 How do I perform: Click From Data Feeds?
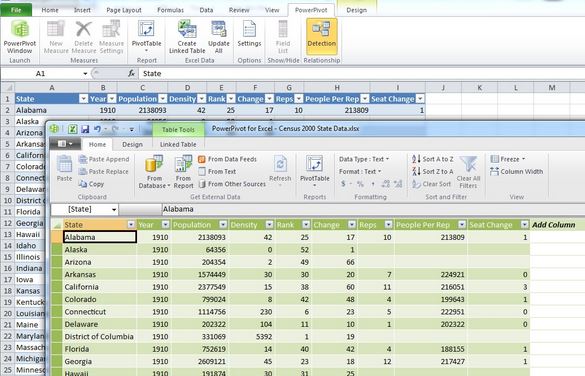click(x=227, y=159)
